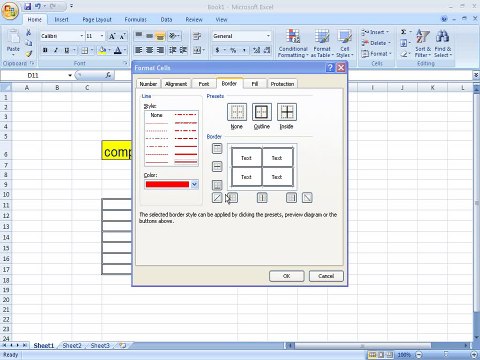Switch to the Fill tab in Format Cells
The height and width of the screenshot is (360, 480).
coord(255,84)
